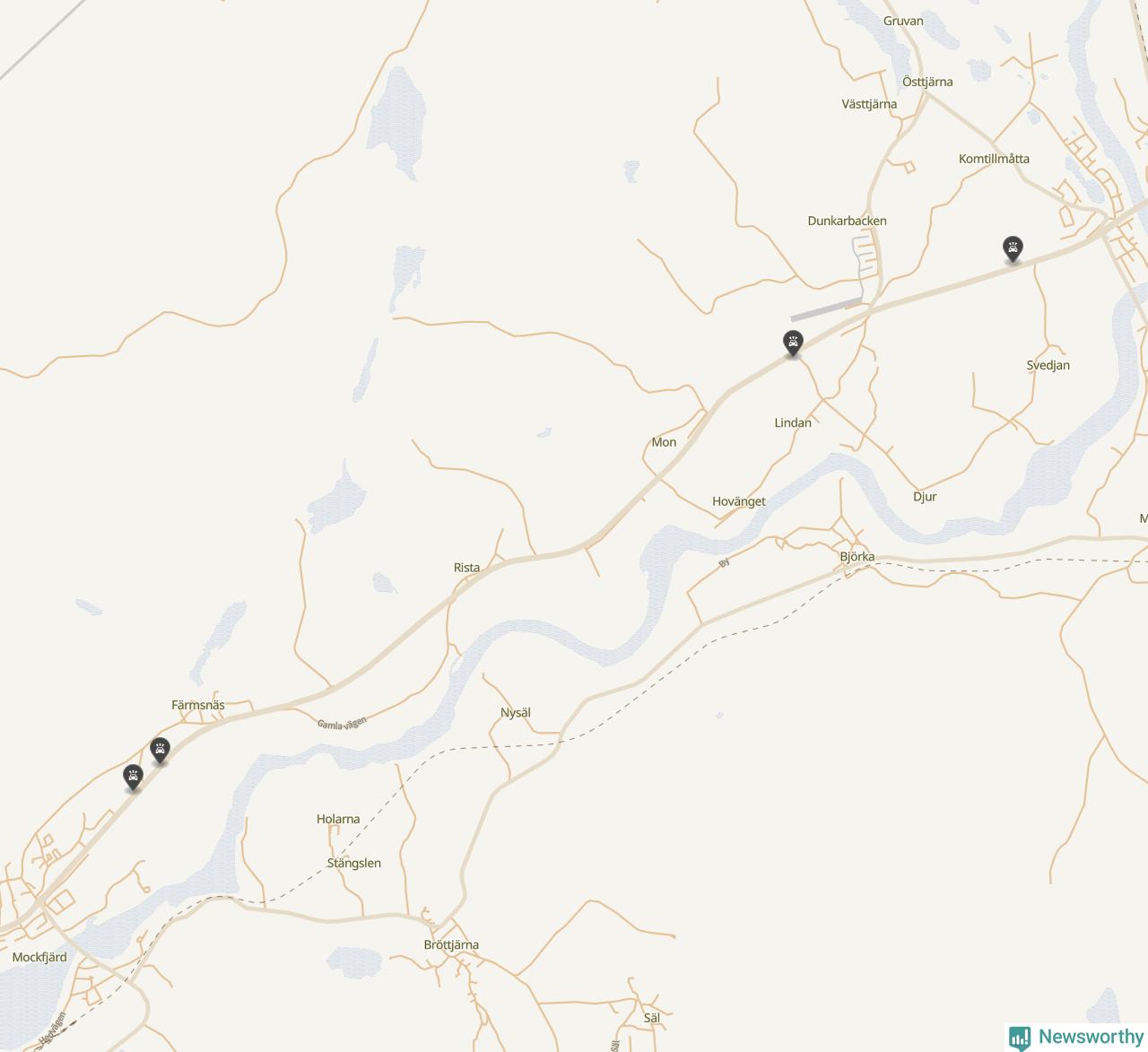Viewport: 1148px width, 1052px height.
Task: Click the Björka place name
Action: (x=857, y=557)
